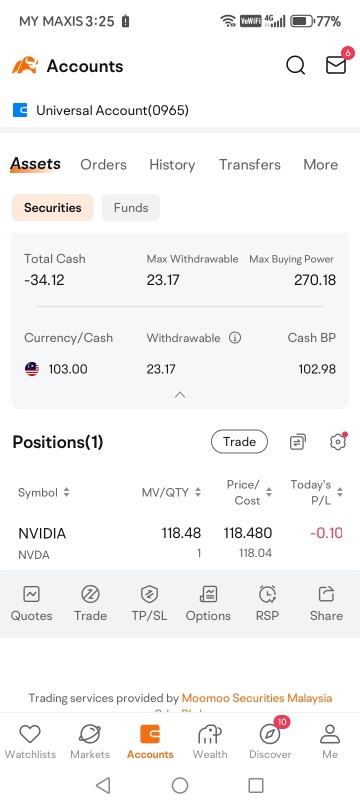The image size is (360, 805).
Task: Switch to the Funds filter
Action: click(131, 207)
